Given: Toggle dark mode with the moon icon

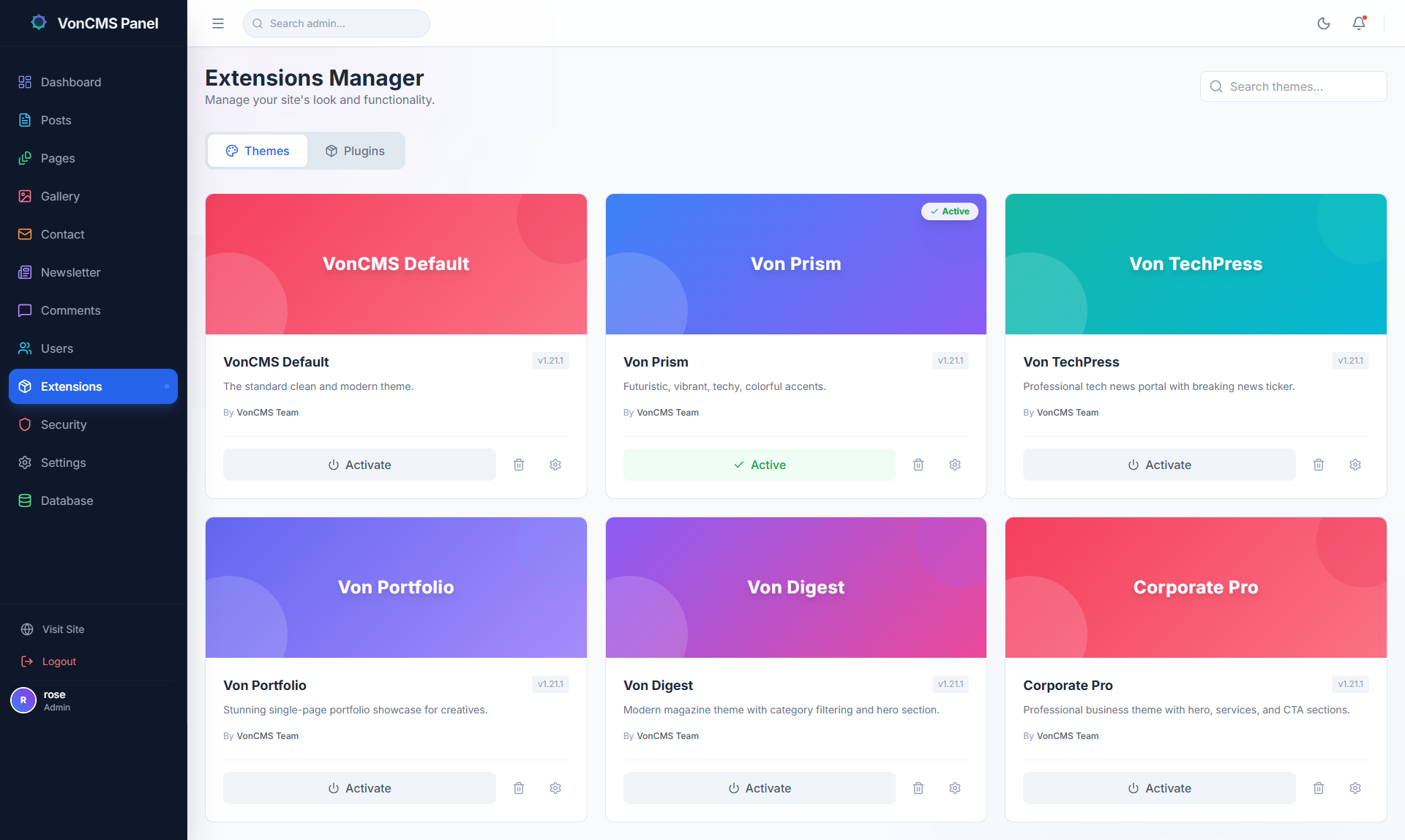Looking at the screenshot, I should 1324,23.
